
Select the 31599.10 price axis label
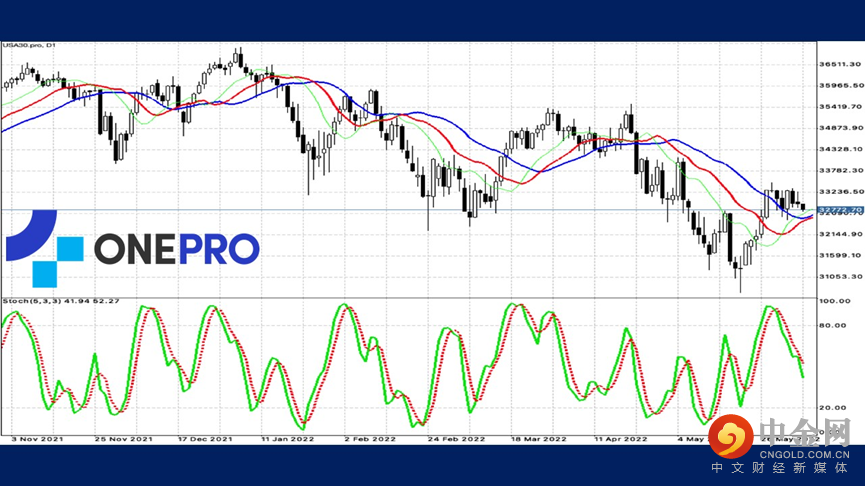[840, 255]
